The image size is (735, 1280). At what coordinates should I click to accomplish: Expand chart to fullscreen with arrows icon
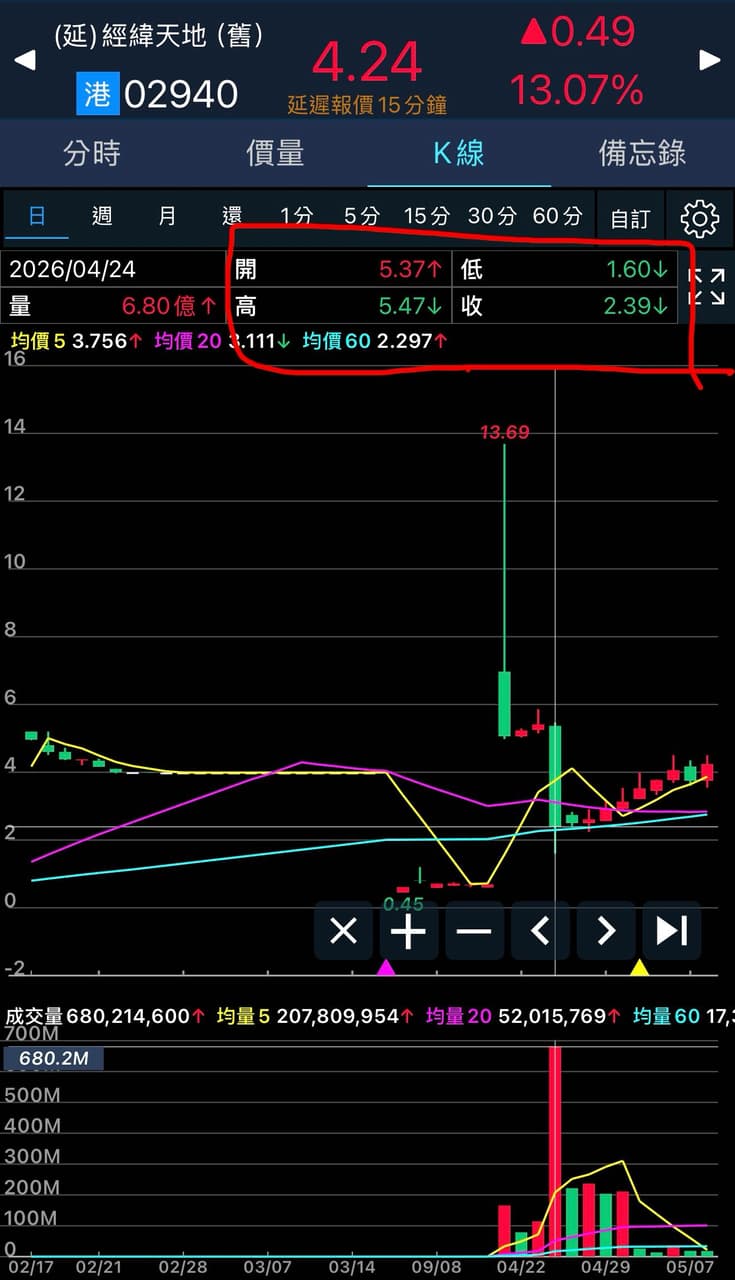tap(707, 287)
